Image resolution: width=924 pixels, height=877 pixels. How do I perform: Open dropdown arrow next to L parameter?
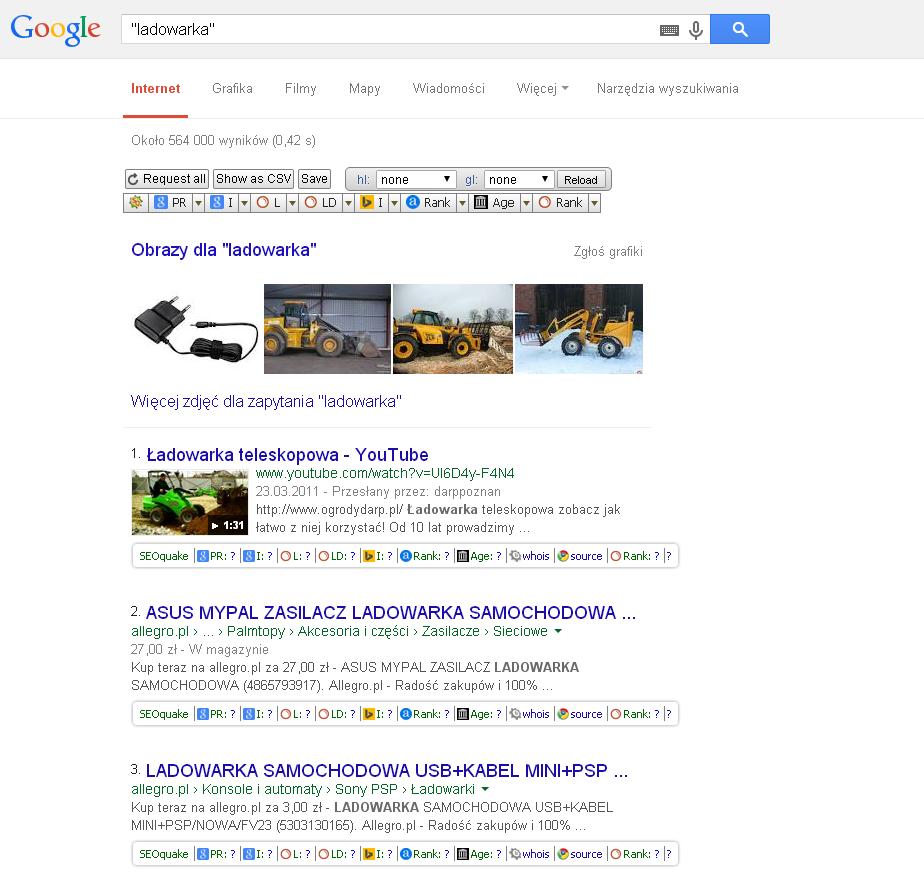pos(292,203)
